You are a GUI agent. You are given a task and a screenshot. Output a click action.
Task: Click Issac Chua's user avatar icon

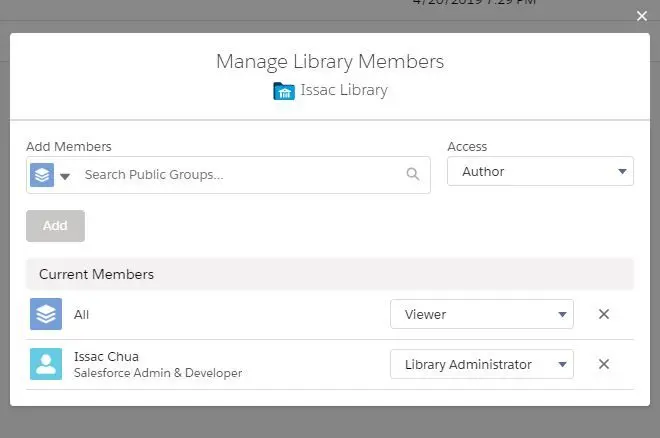pos(46,364)
